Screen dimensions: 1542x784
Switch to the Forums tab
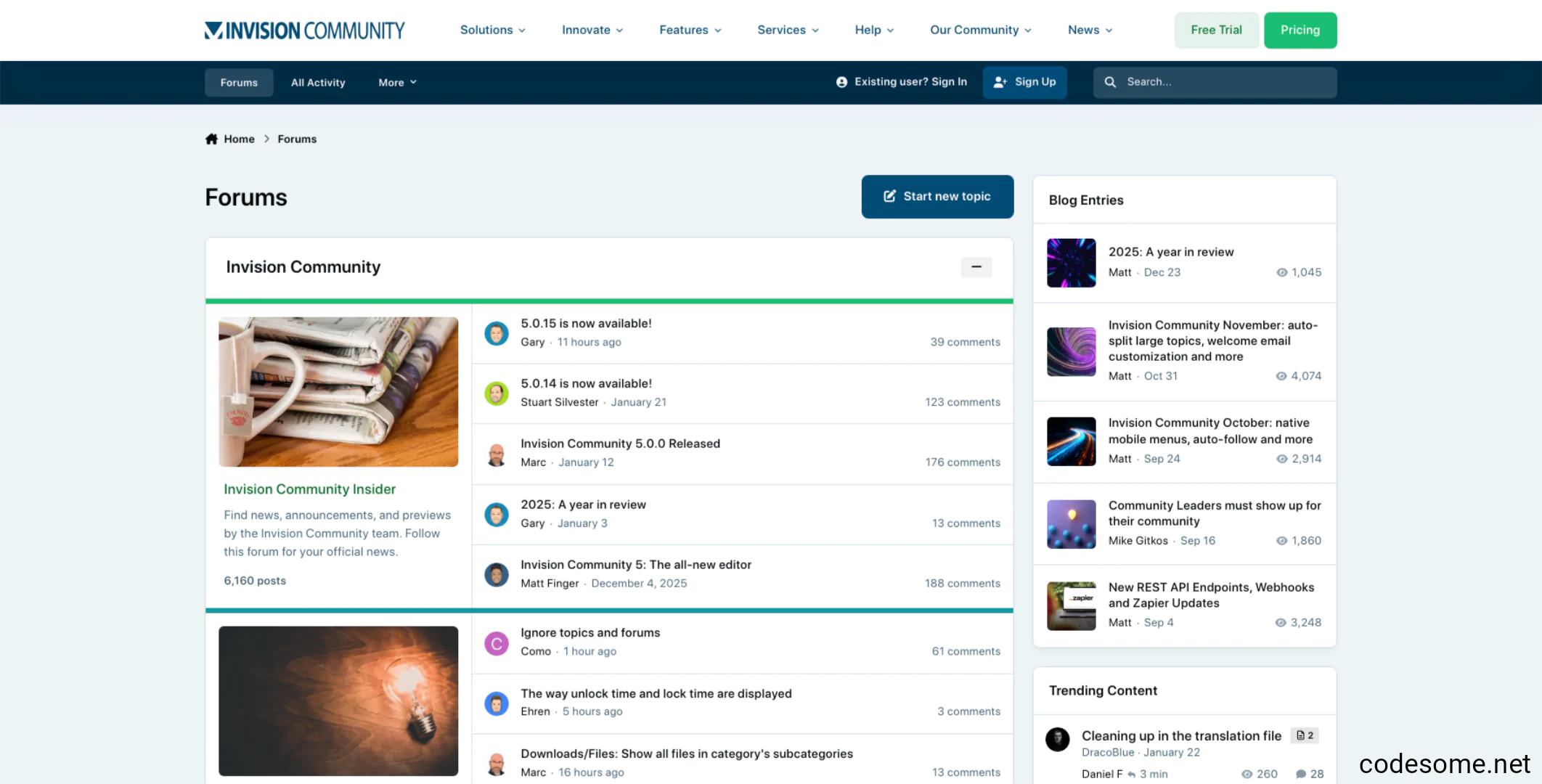tap(239, 83)
